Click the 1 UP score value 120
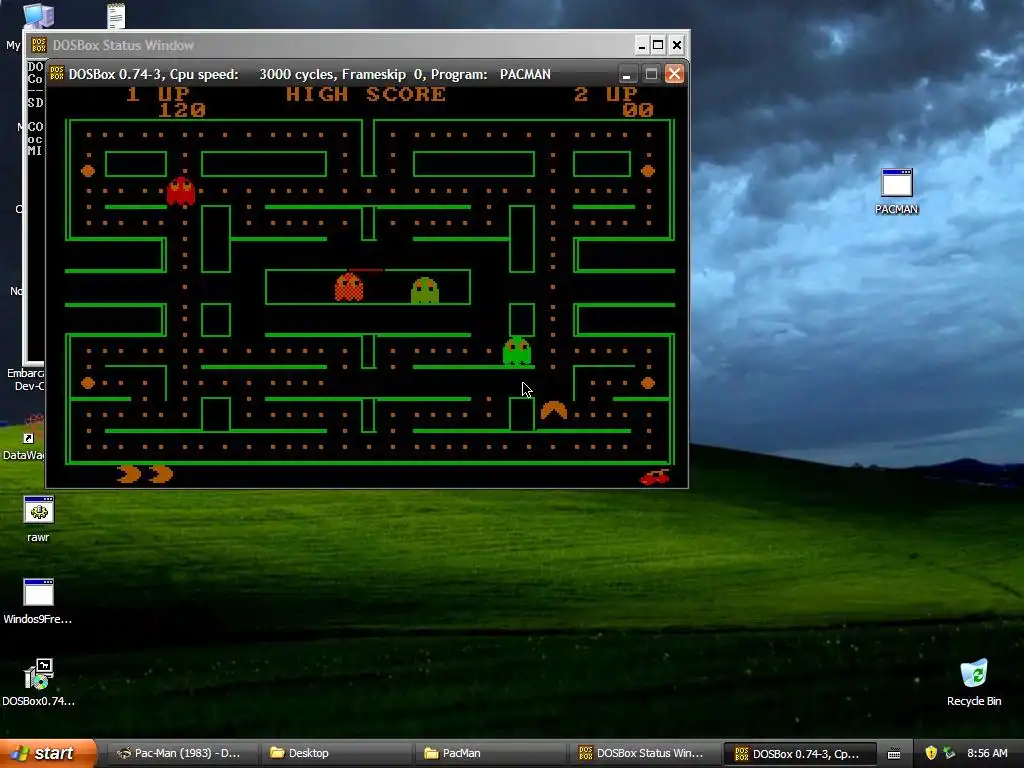The image size is (1024, 768). (182, 110)
